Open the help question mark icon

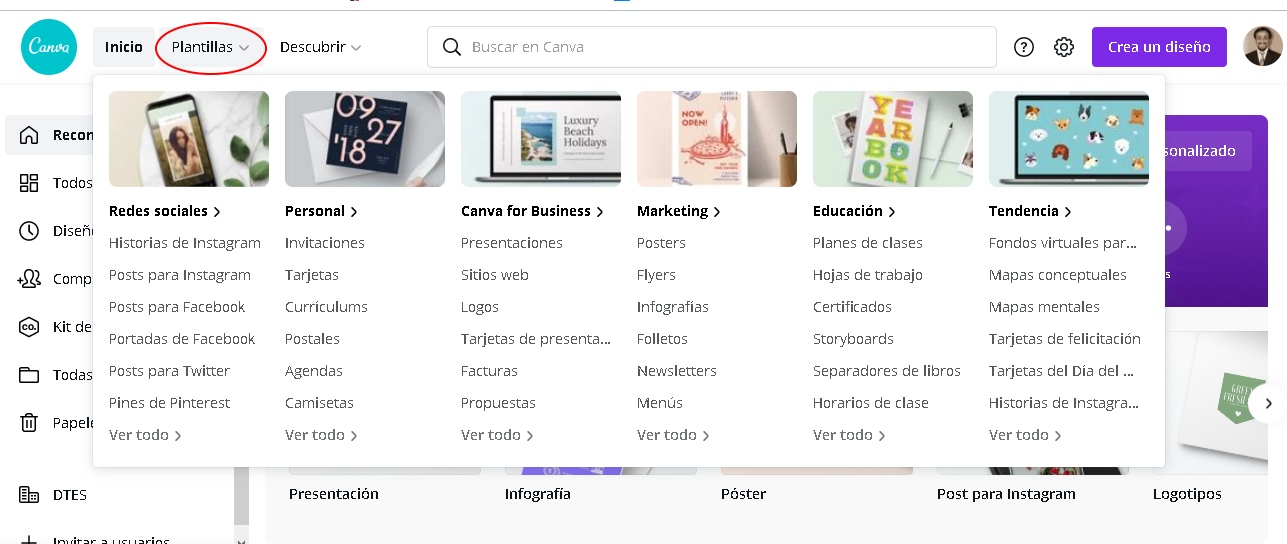click(1023, 47)
